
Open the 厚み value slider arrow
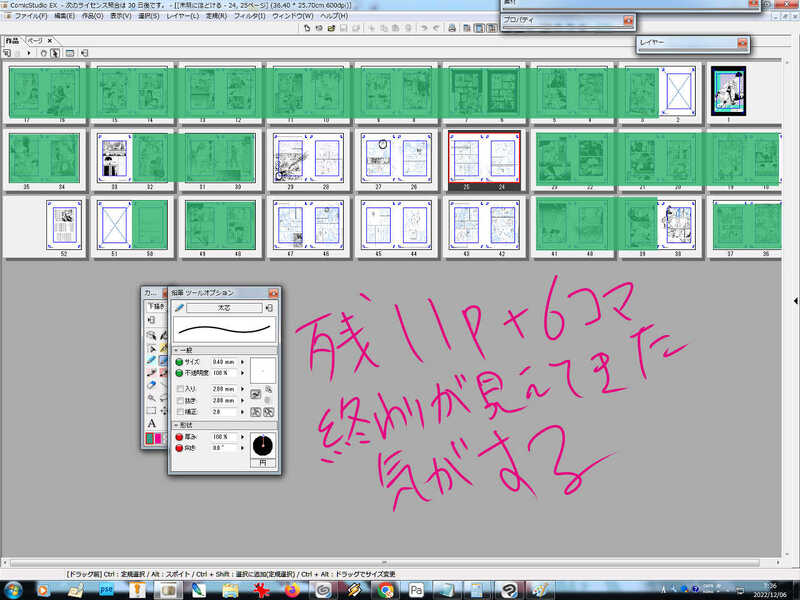tap(242, 437)
